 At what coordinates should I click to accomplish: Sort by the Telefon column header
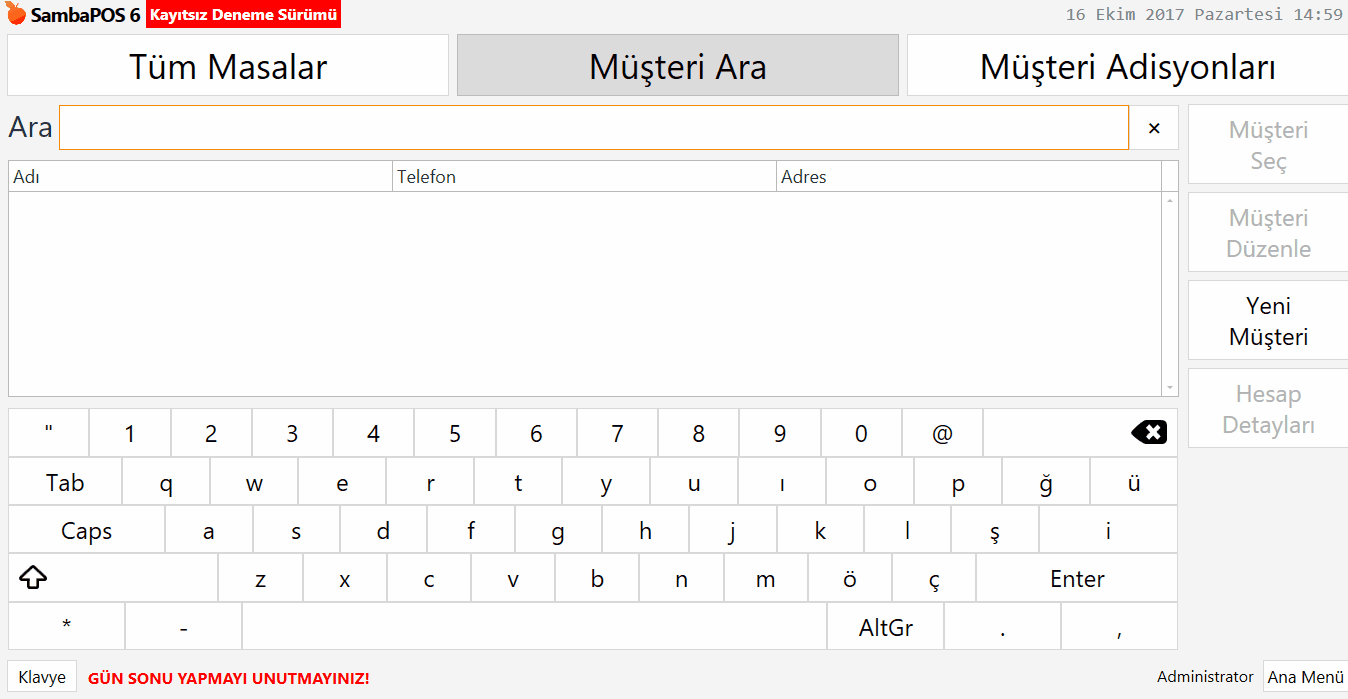coord(584,177)
